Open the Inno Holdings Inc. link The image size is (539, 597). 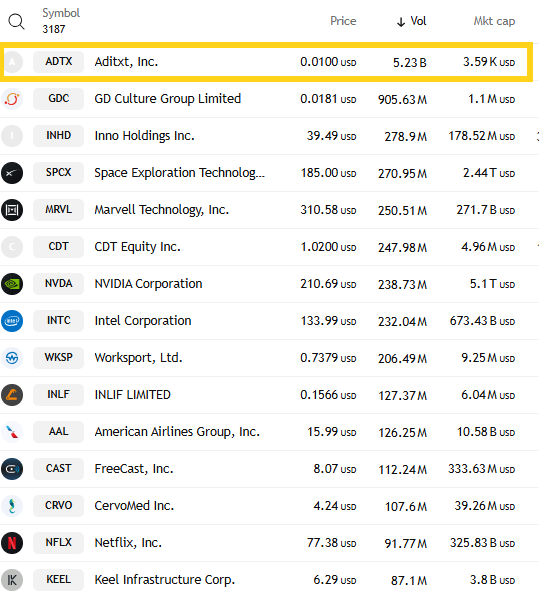(x=144, y=136)
